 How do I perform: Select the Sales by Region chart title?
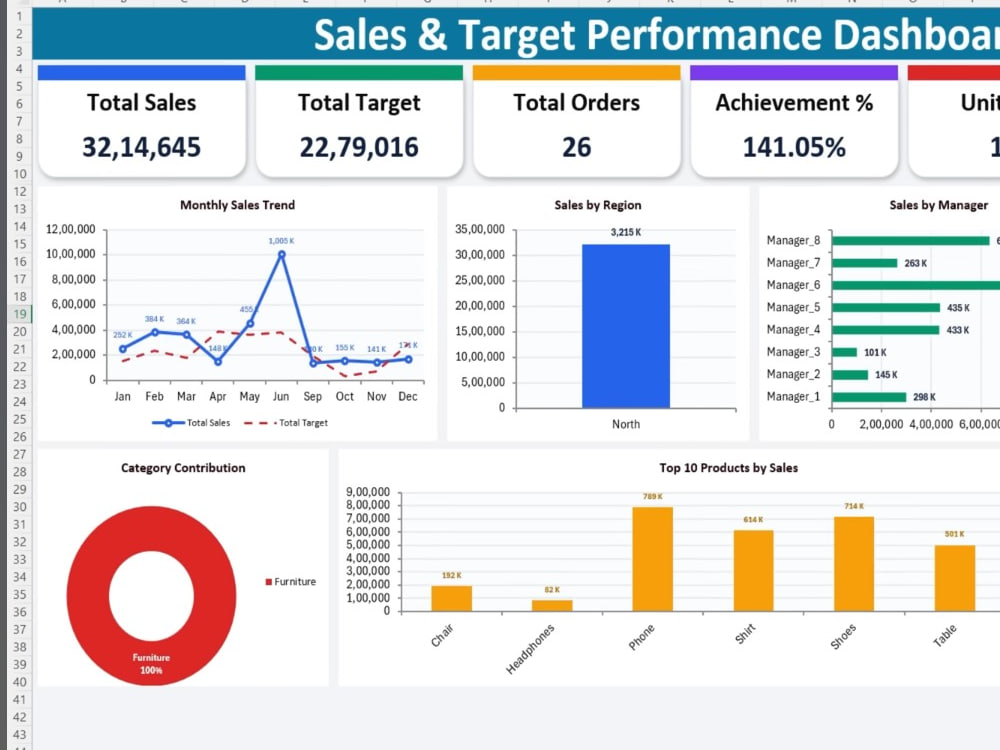click(x=598, y=205)
